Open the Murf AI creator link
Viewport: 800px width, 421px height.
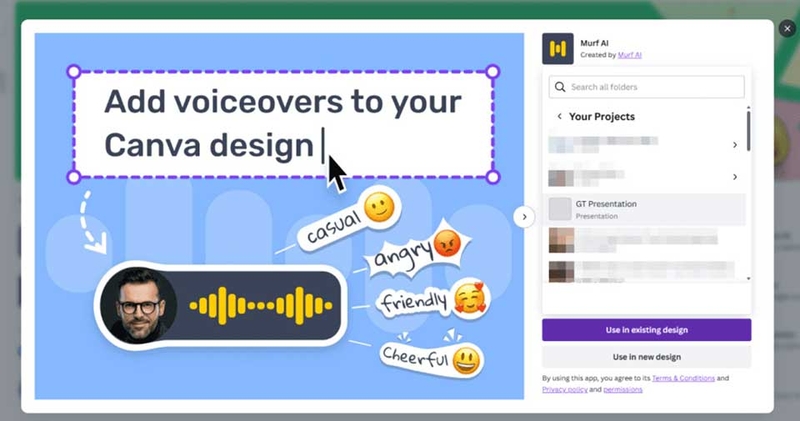[630, 55]
